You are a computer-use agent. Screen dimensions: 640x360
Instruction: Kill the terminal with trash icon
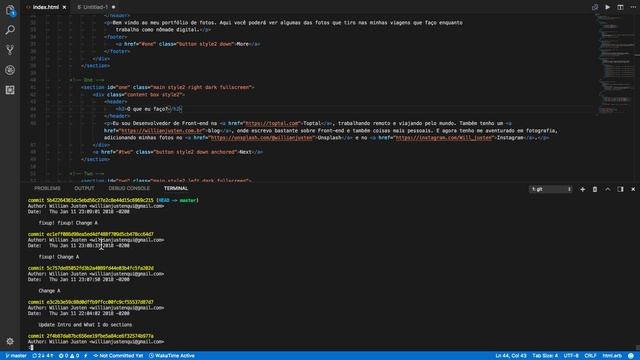tap(595, 189)
